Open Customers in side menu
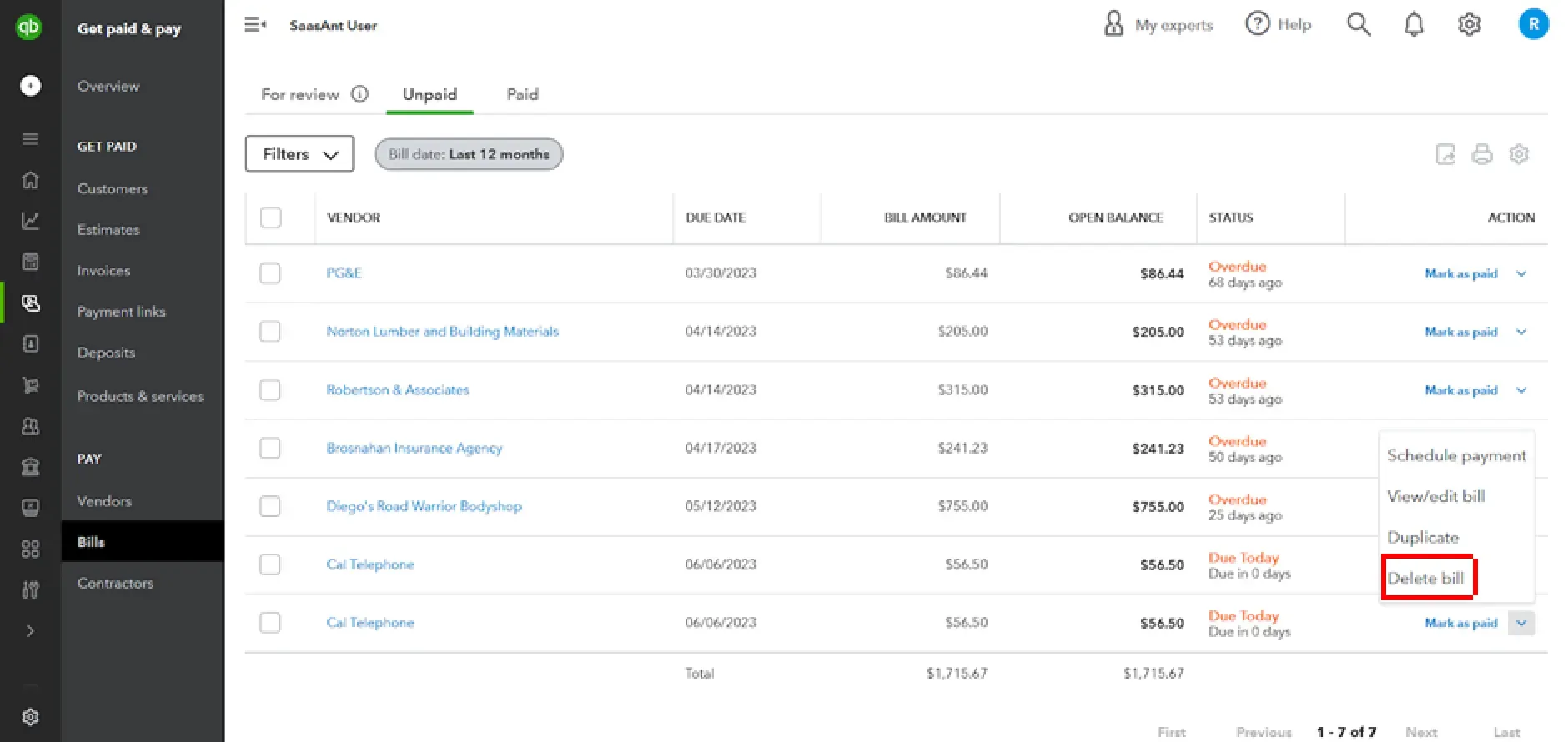The image size is (1568, 742). [113, 188]
